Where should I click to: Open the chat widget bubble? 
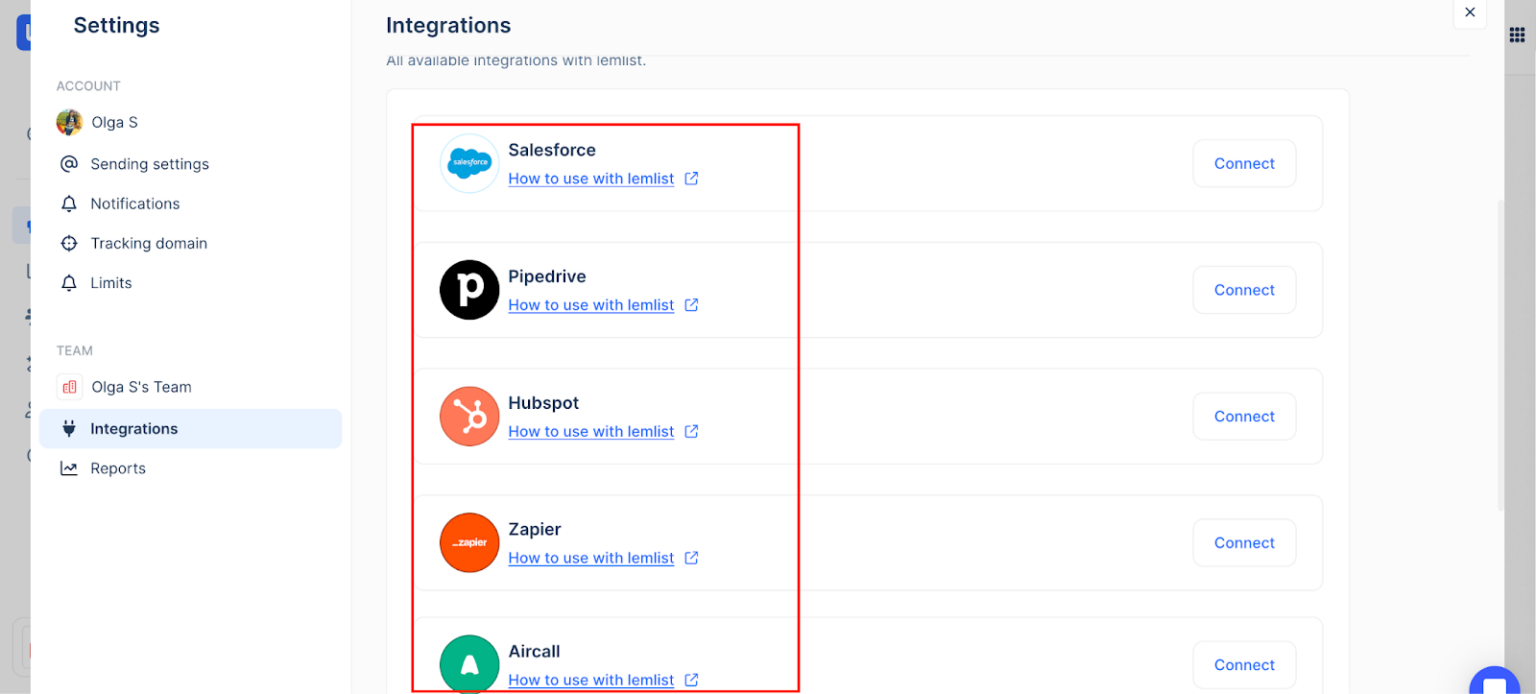[1494, 682]
